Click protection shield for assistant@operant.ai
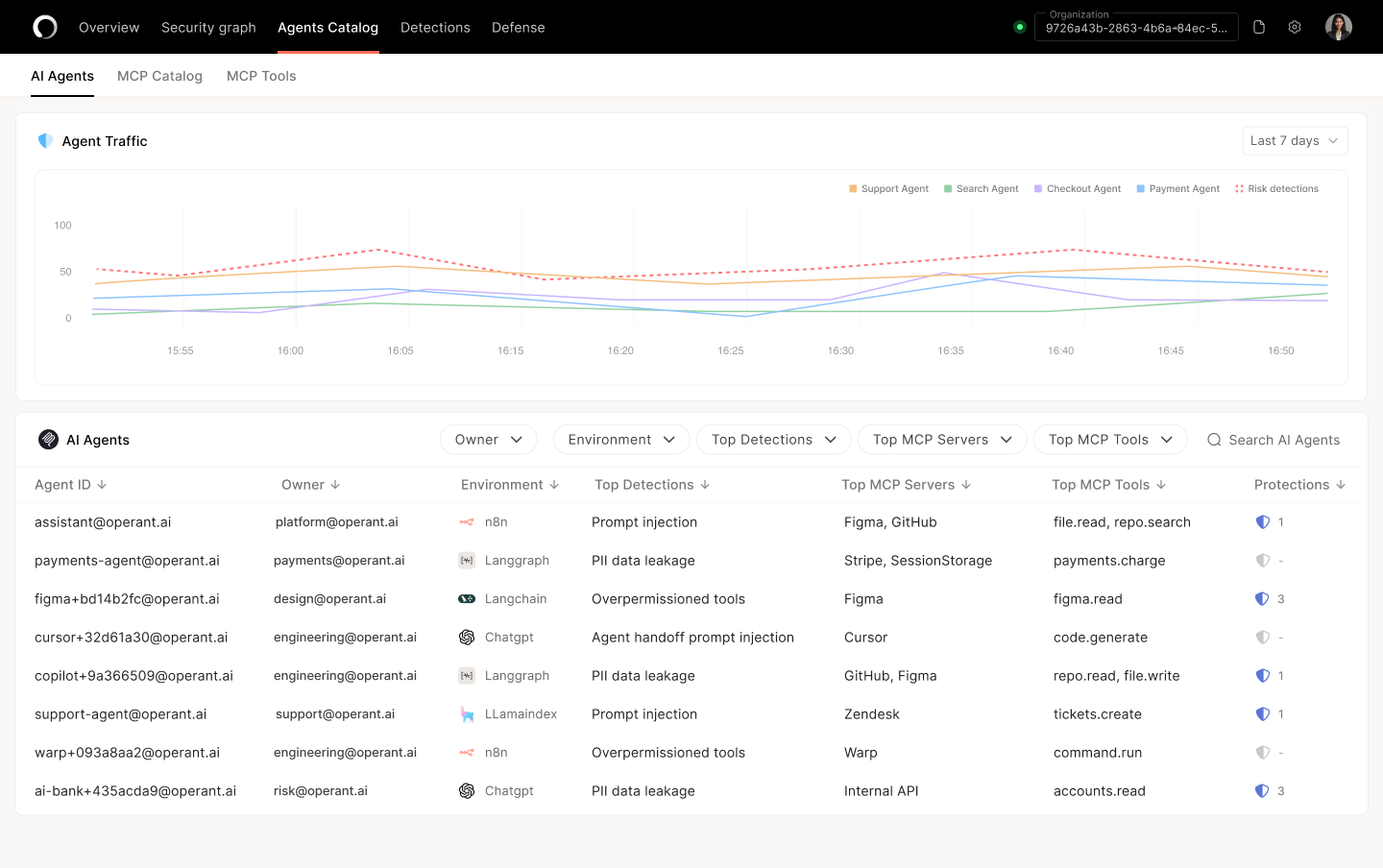 point(1263,522)
